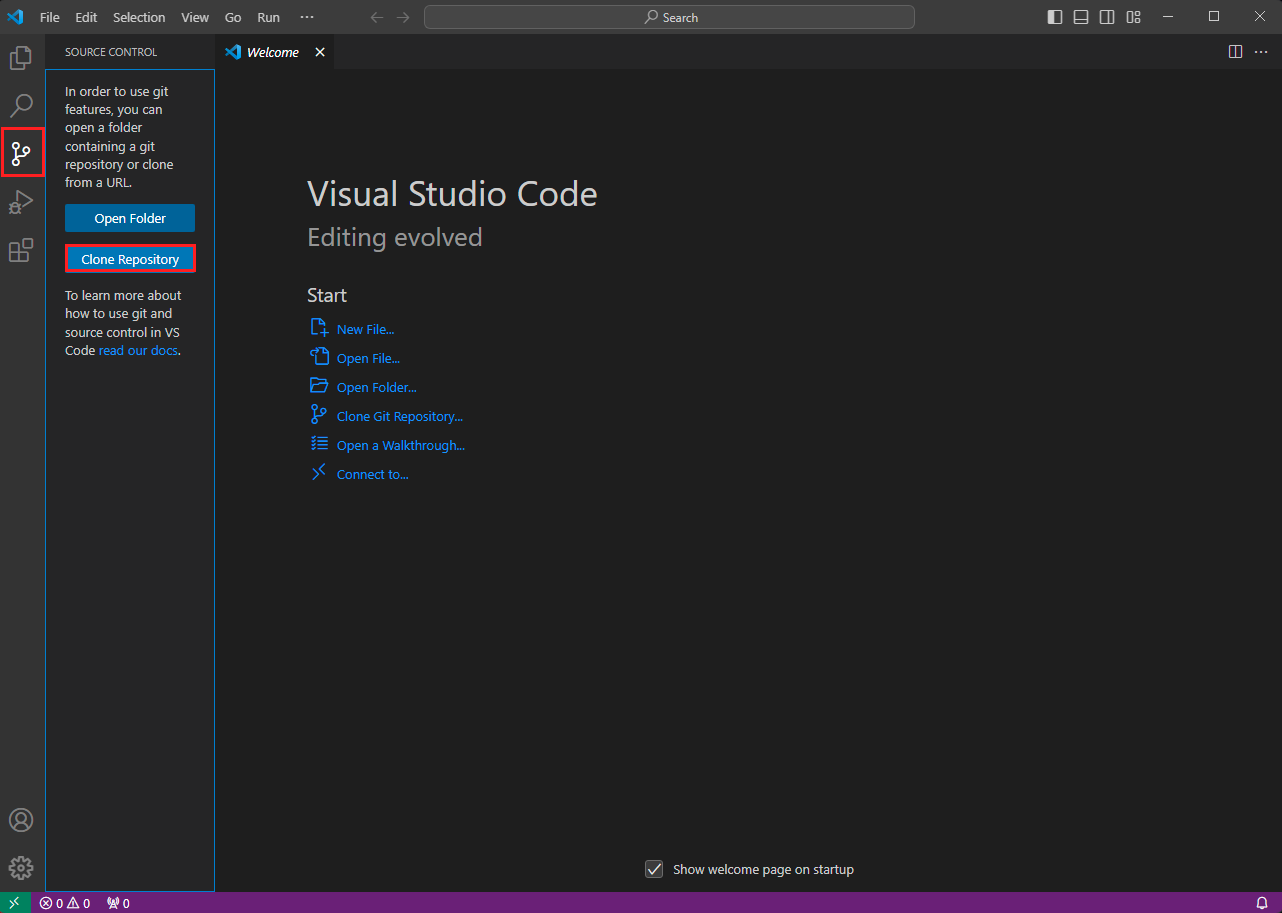The image size is (1282, 913).
Task: Open the overflow menu in the menu bar
Action: pos(307,16)
